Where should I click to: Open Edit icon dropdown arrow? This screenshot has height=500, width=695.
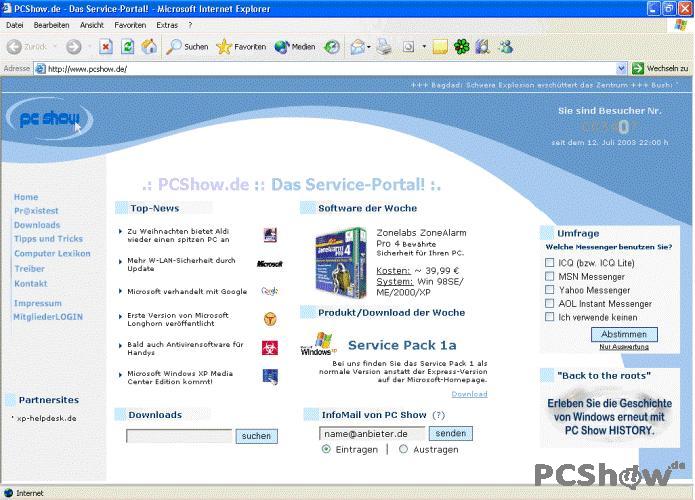coord(424,47)
